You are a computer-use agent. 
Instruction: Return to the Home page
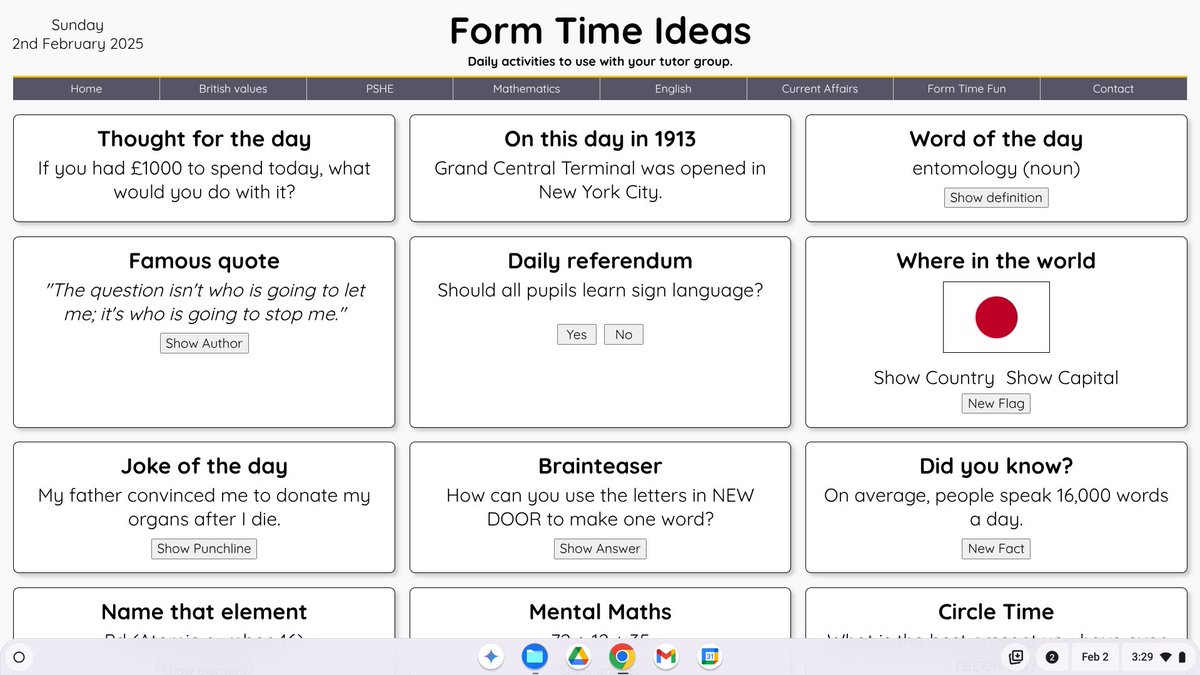click(85, 88)
